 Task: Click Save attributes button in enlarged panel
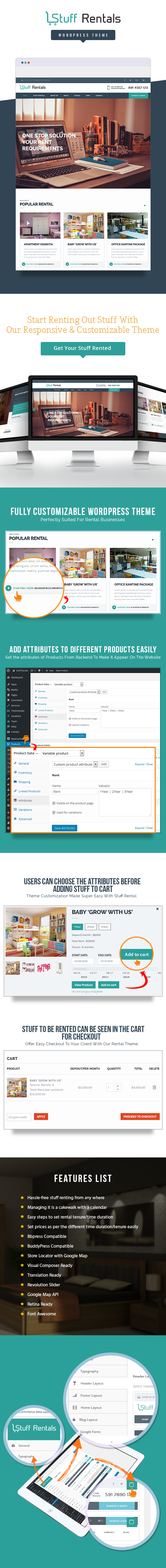click(65, 828)
